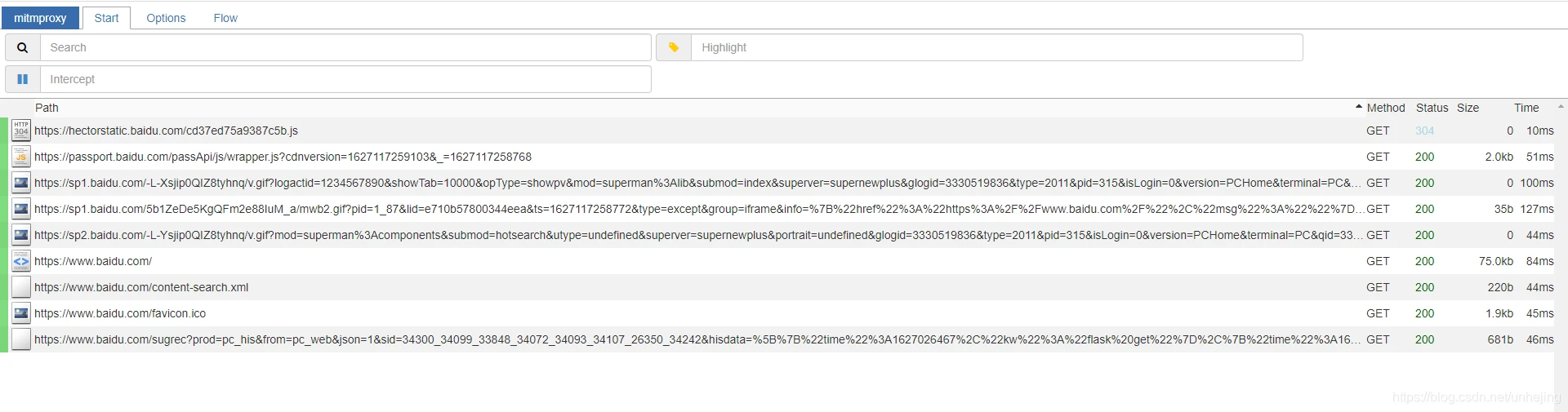Select the hectorstatic.baidu.com js flow
This screenshot has width=1568, height=412.
pos(777,131)
